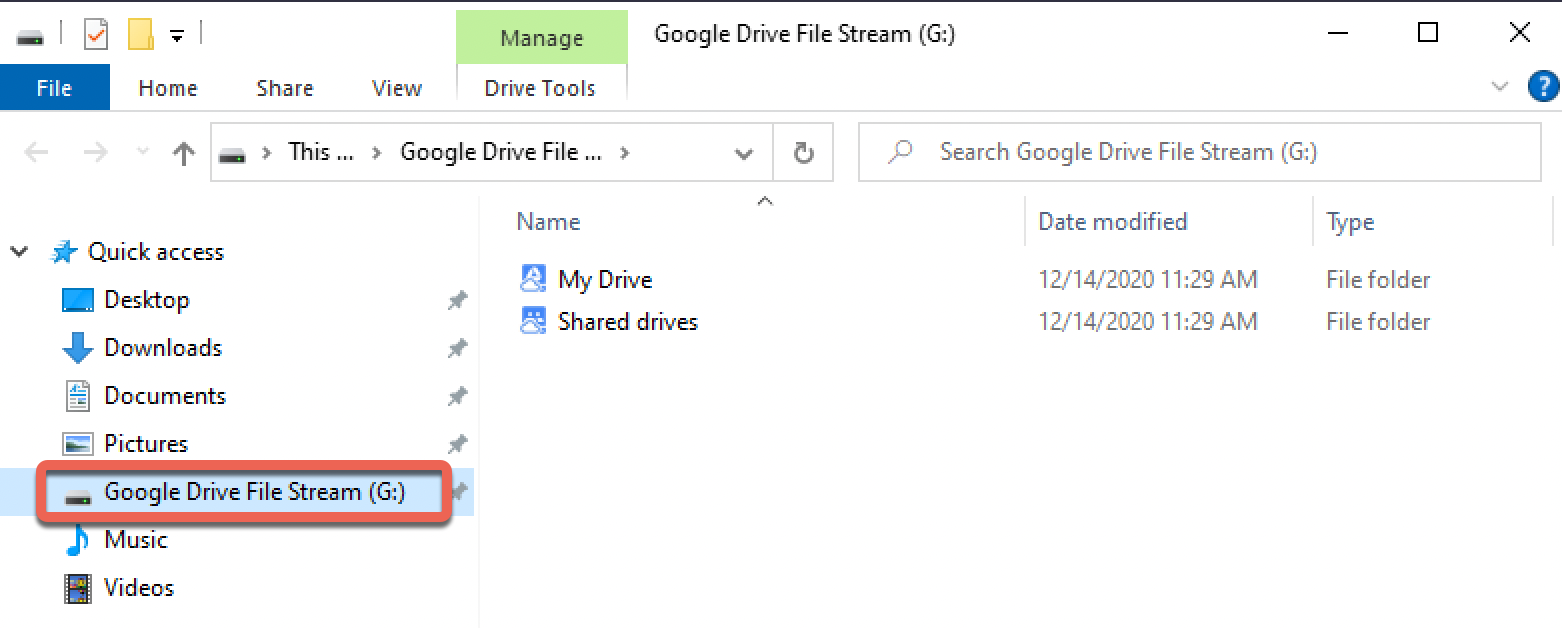Click the Desktop icon in sidebar

[x=77, y=300]
